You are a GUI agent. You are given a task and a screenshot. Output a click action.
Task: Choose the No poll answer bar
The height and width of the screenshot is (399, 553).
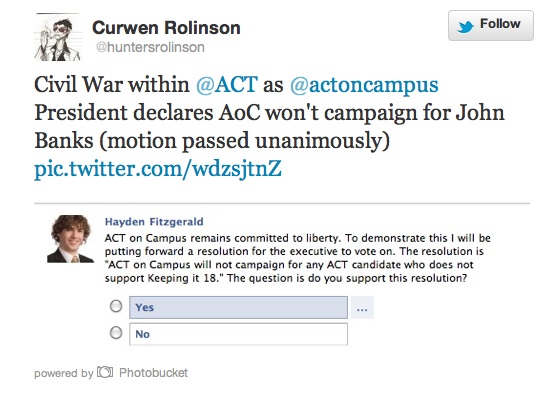tap(238, 334)
